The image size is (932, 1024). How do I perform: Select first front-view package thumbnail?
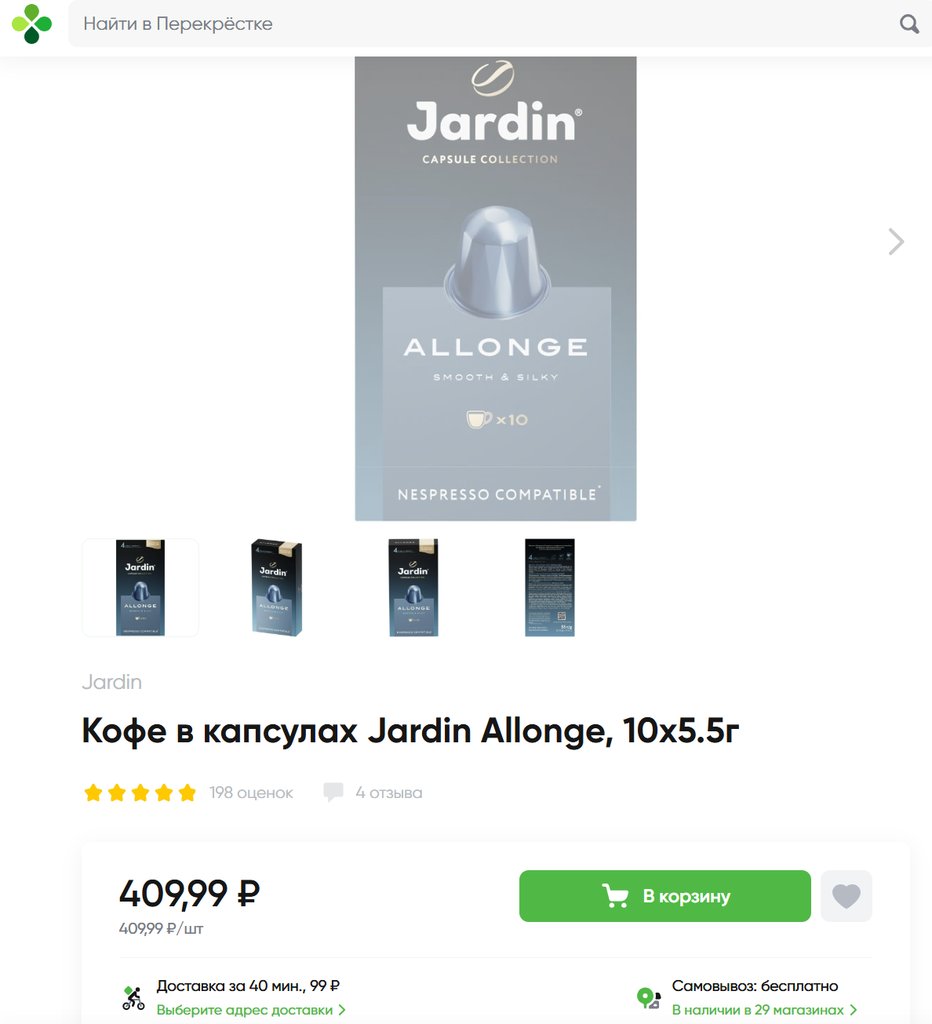(140, 587)
